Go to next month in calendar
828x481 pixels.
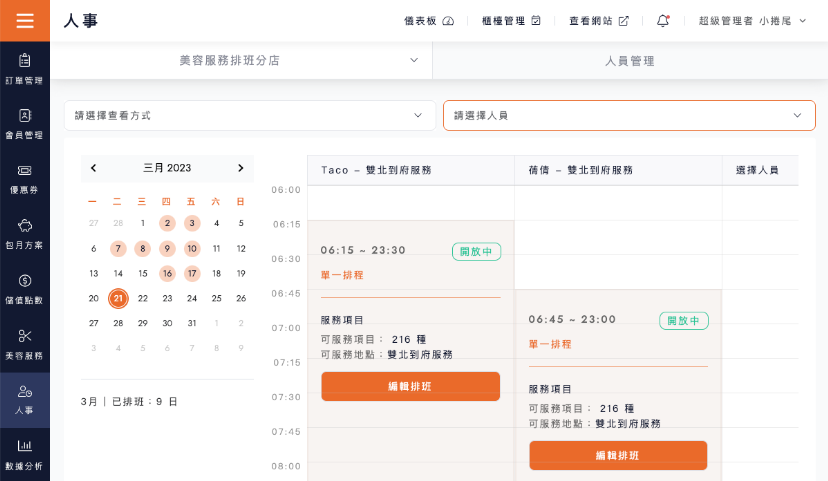pyautogui.click(x=241, y=168)
